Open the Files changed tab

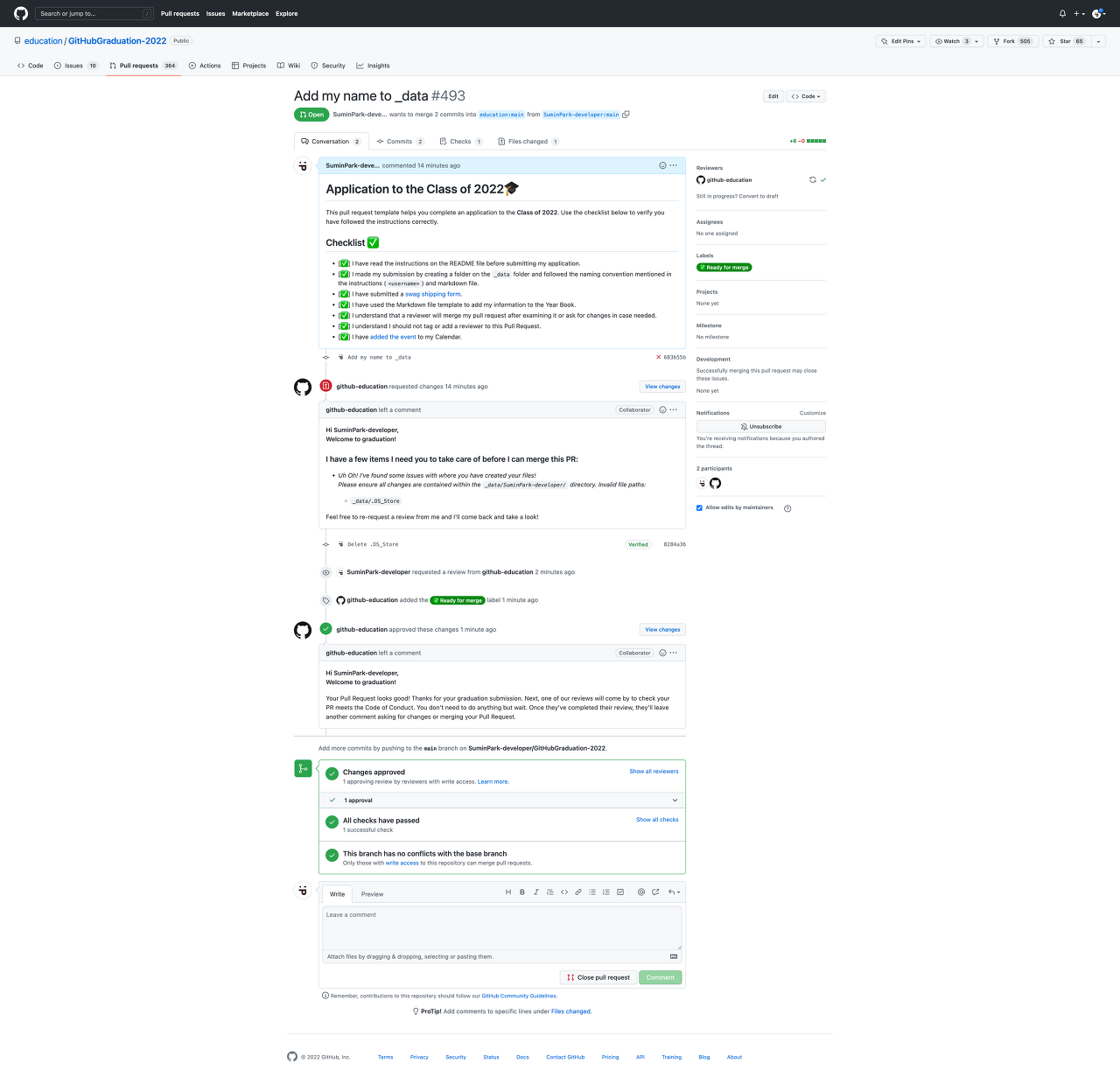click(x=528, y=142)
